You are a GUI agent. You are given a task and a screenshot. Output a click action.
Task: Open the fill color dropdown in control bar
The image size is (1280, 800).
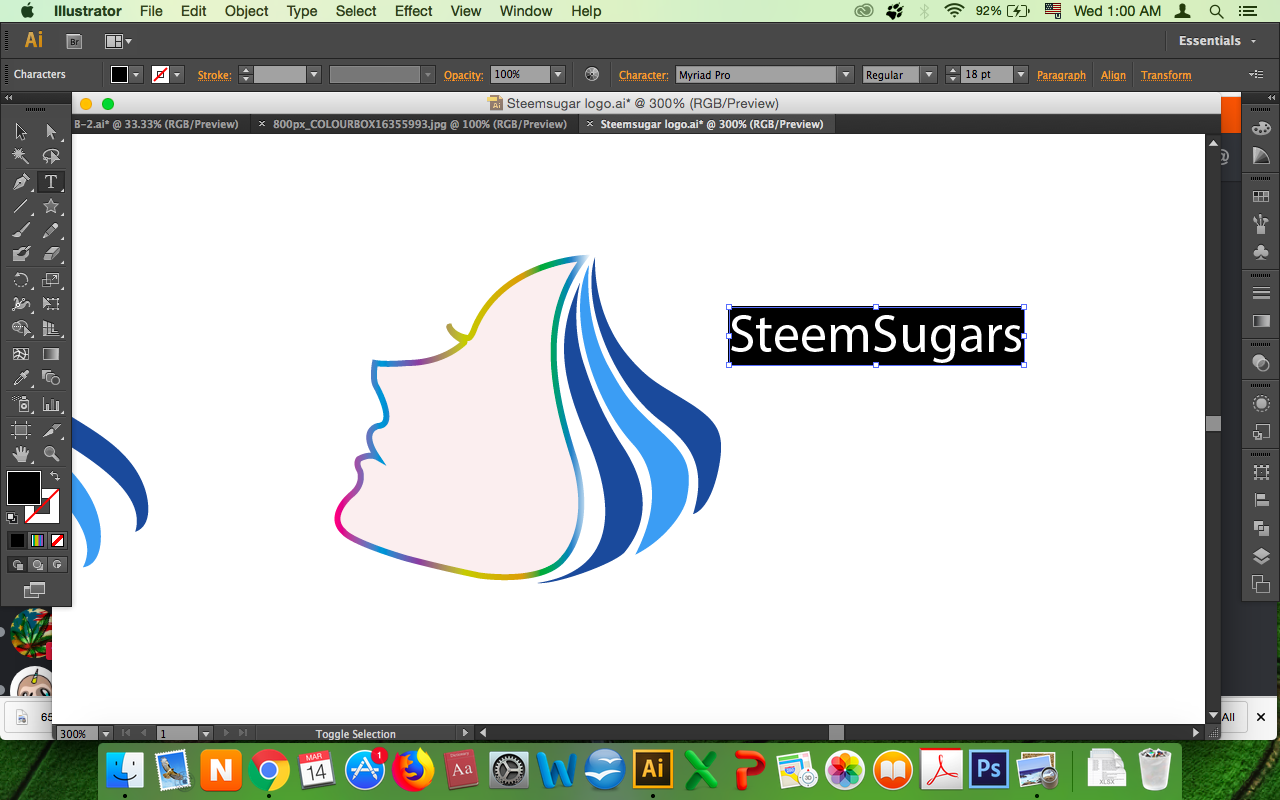(137, 75)
